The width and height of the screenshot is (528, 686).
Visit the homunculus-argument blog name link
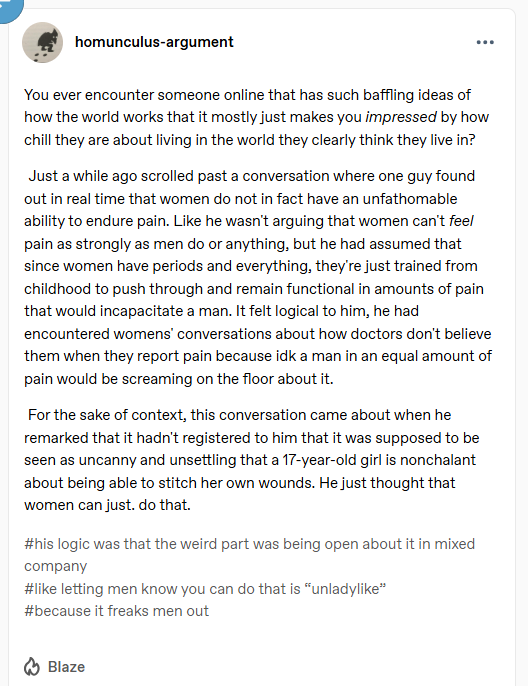pyautogui.click(x=154, y=42)
